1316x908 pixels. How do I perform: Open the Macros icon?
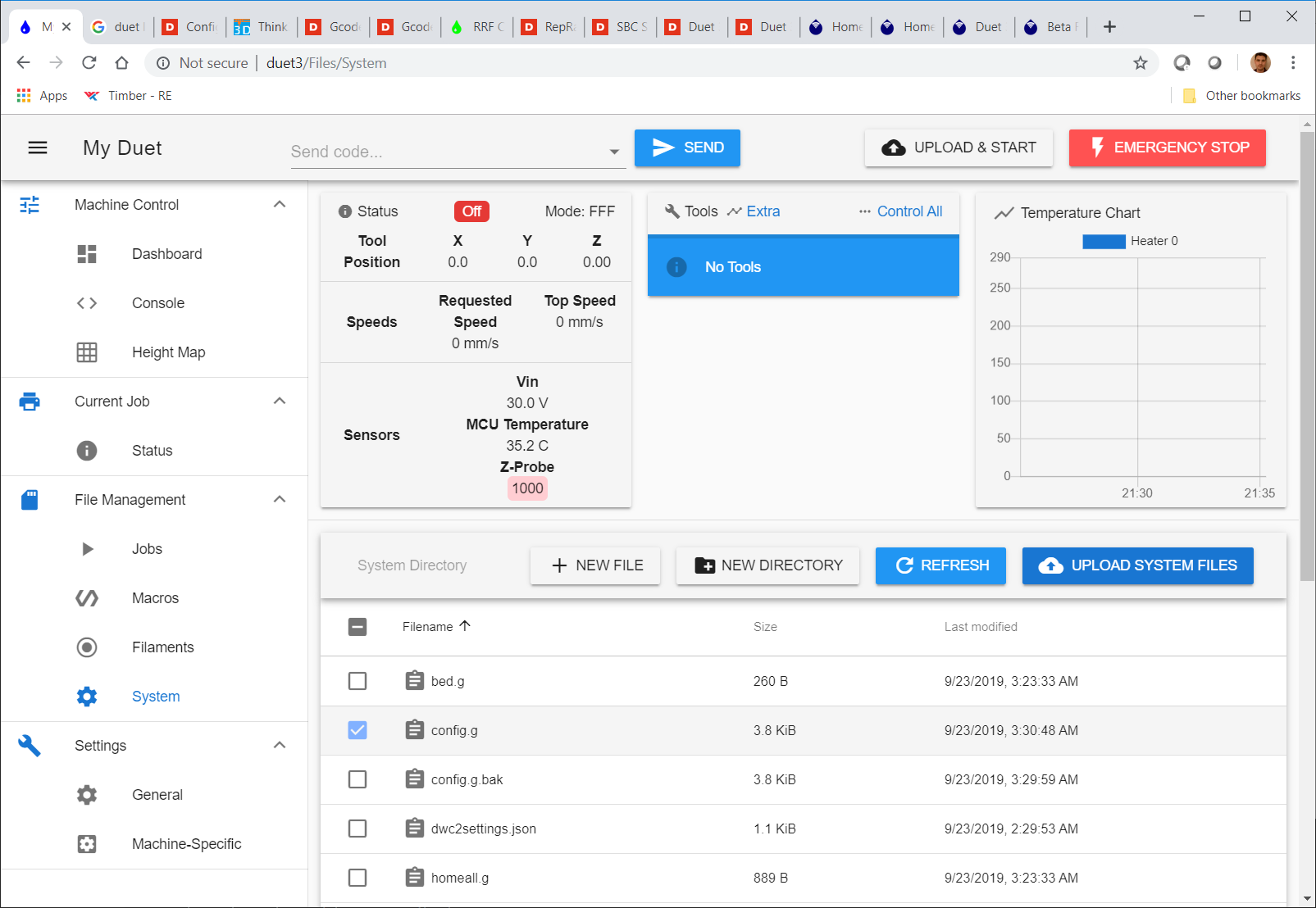[87, 598]
